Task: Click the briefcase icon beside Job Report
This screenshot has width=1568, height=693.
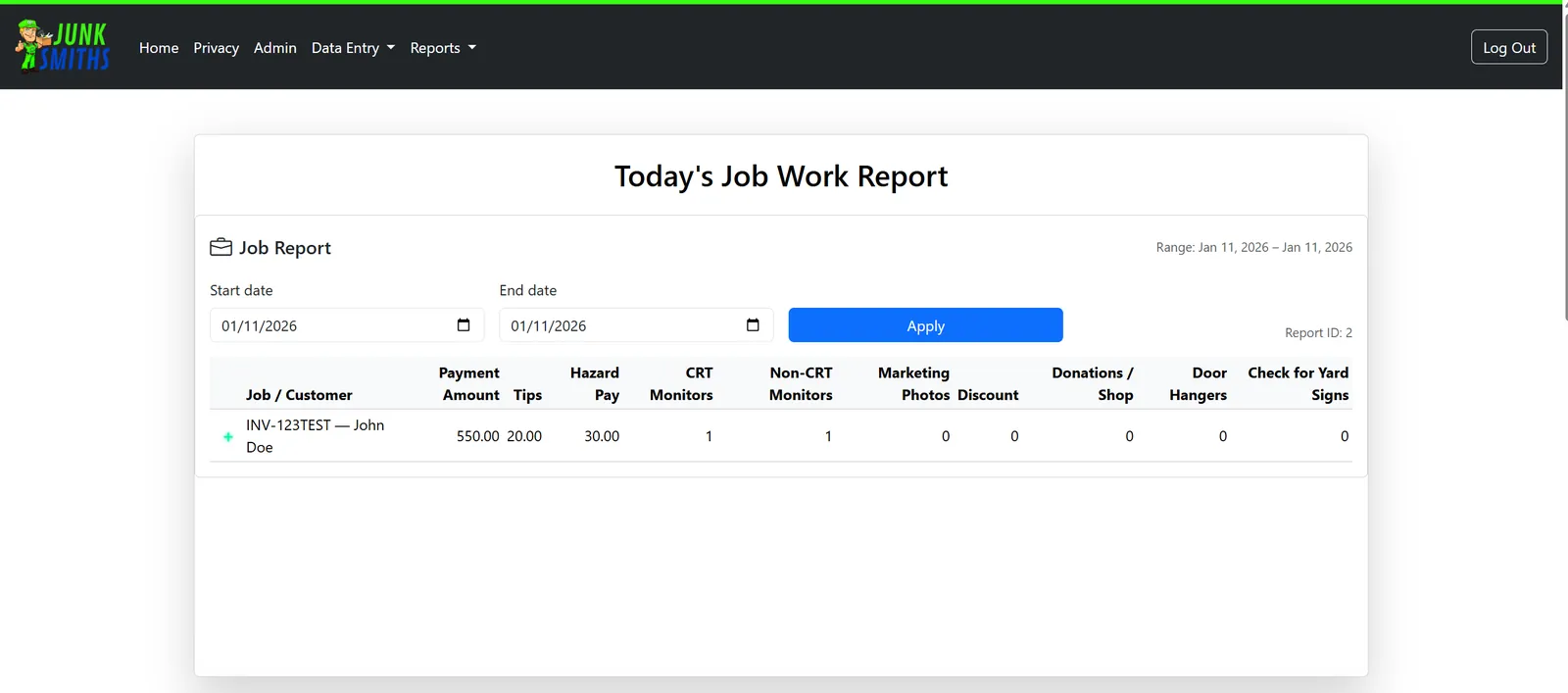Action: [x=220, y=247]
